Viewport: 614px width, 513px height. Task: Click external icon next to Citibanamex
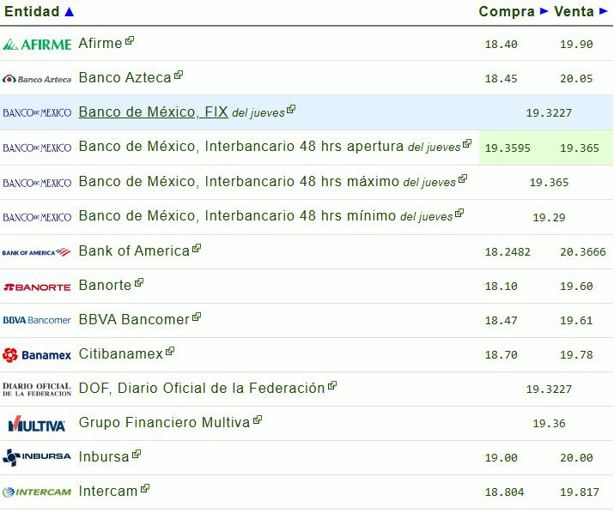pyautogui.click(x=170, y=351)
